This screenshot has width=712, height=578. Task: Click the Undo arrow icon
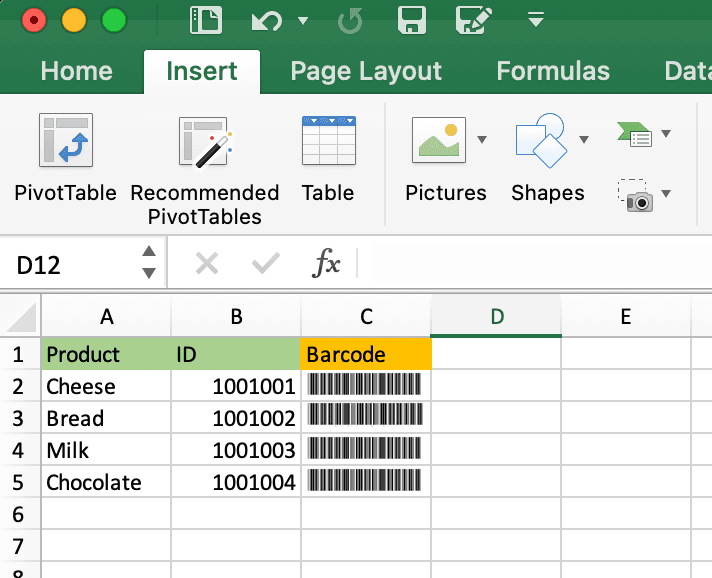pos(267,21)
